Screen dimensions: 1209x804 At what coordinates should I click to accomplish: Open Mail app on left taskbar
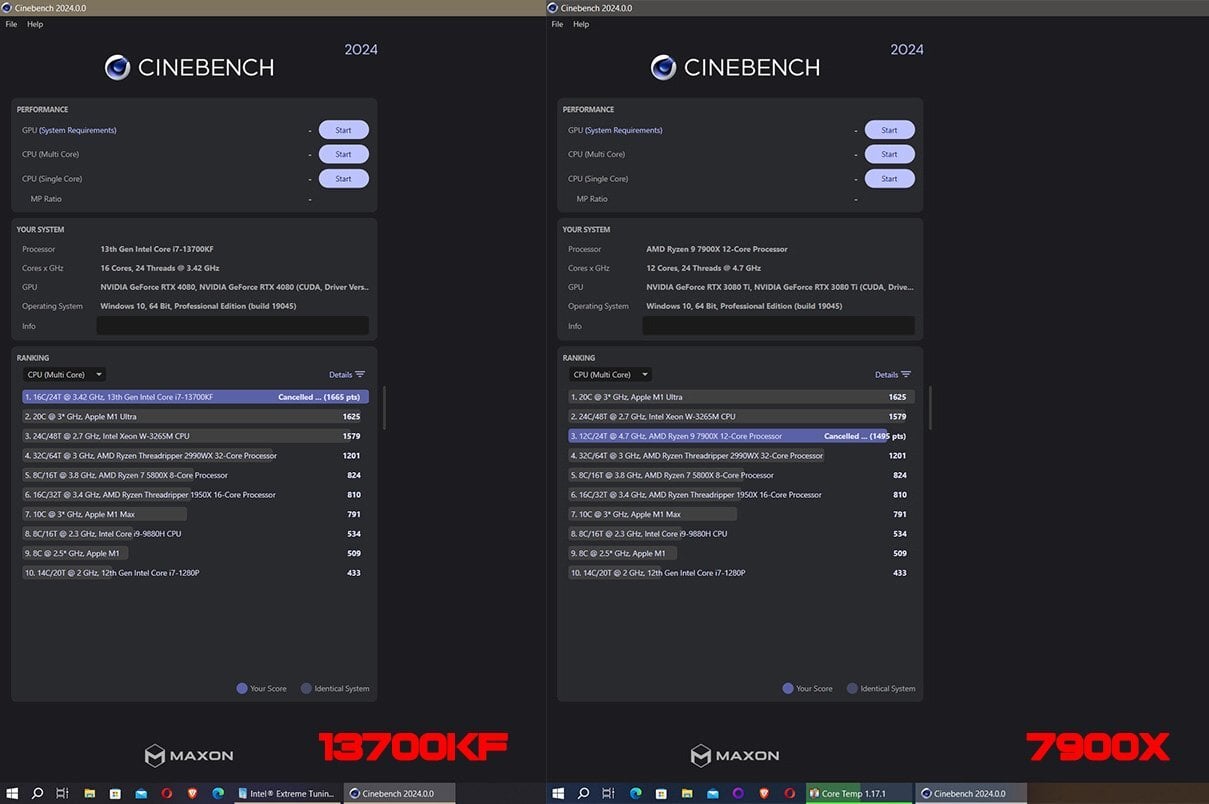(141, 794)
